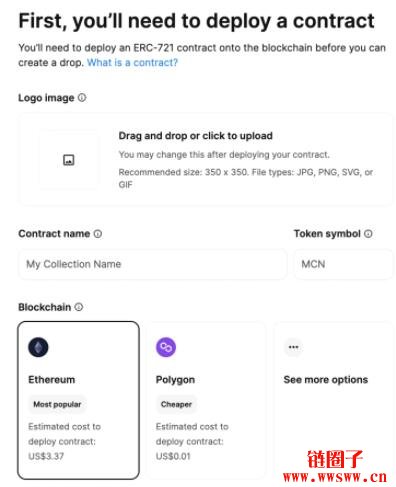Click the Ethereum estimated cost US$3.37 text

46,456
